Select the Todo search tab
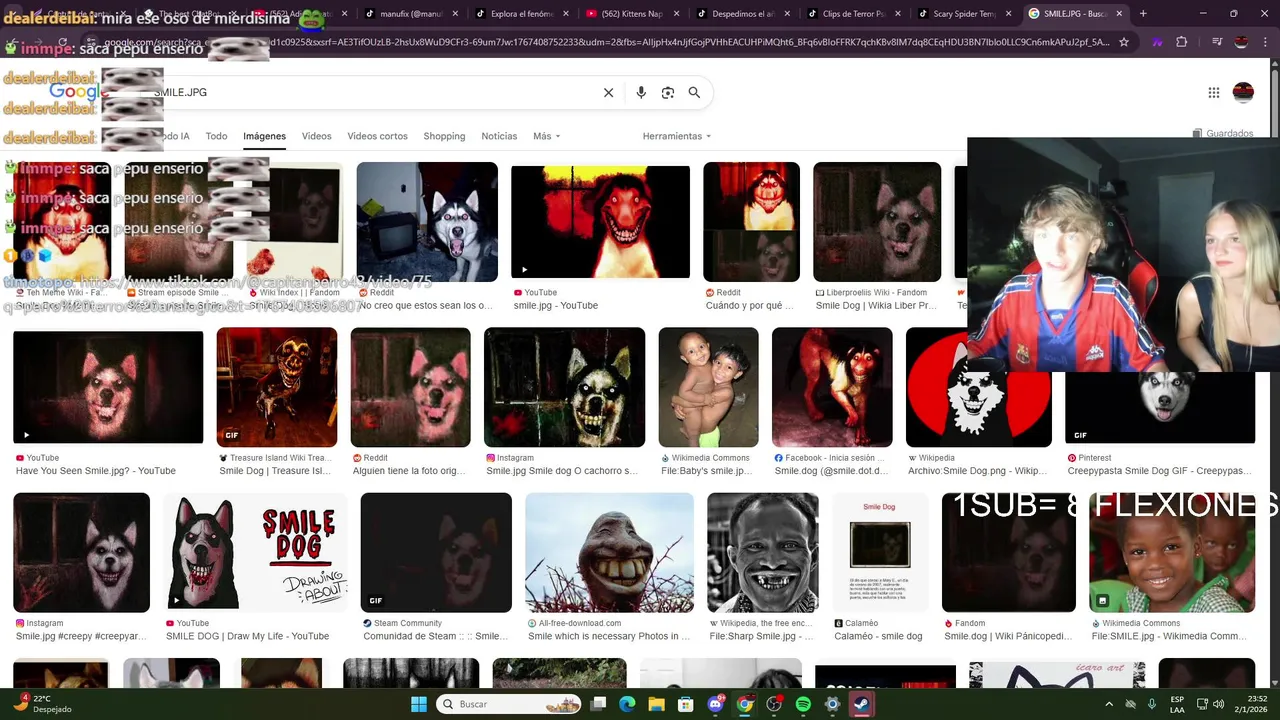 (216, 136)
